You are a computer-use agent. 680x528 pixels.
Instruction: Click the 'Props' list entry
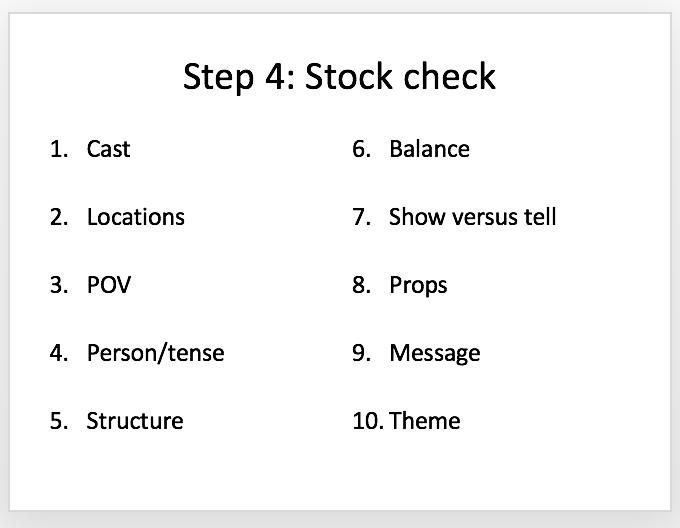click(x=418, y=286)
